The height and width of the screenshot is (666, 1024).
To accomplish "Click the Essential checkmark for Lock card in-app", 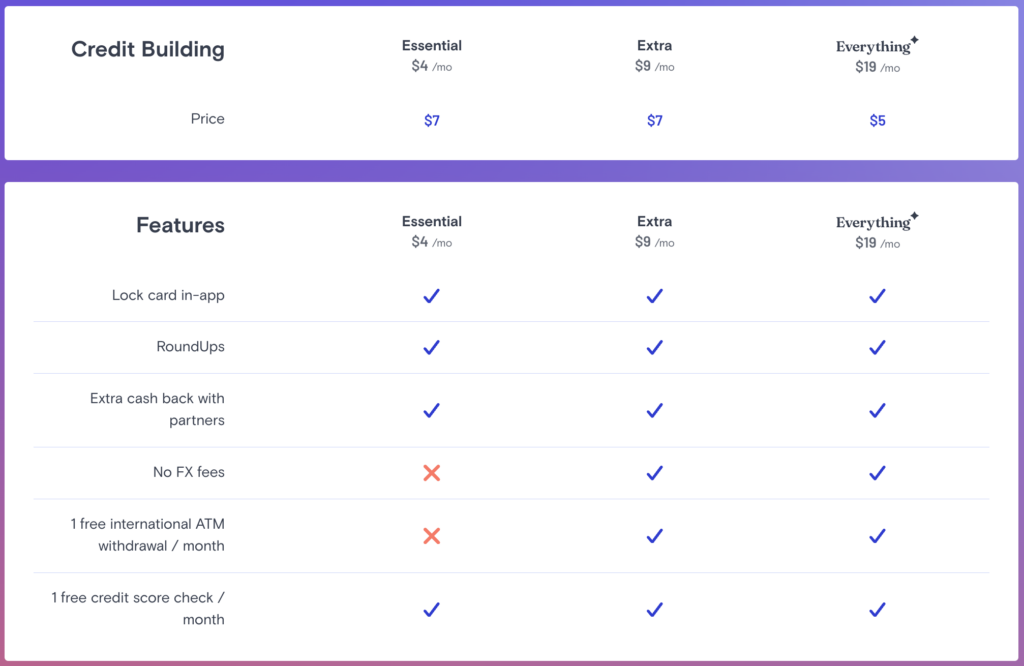I will click(x=431, y=296).
